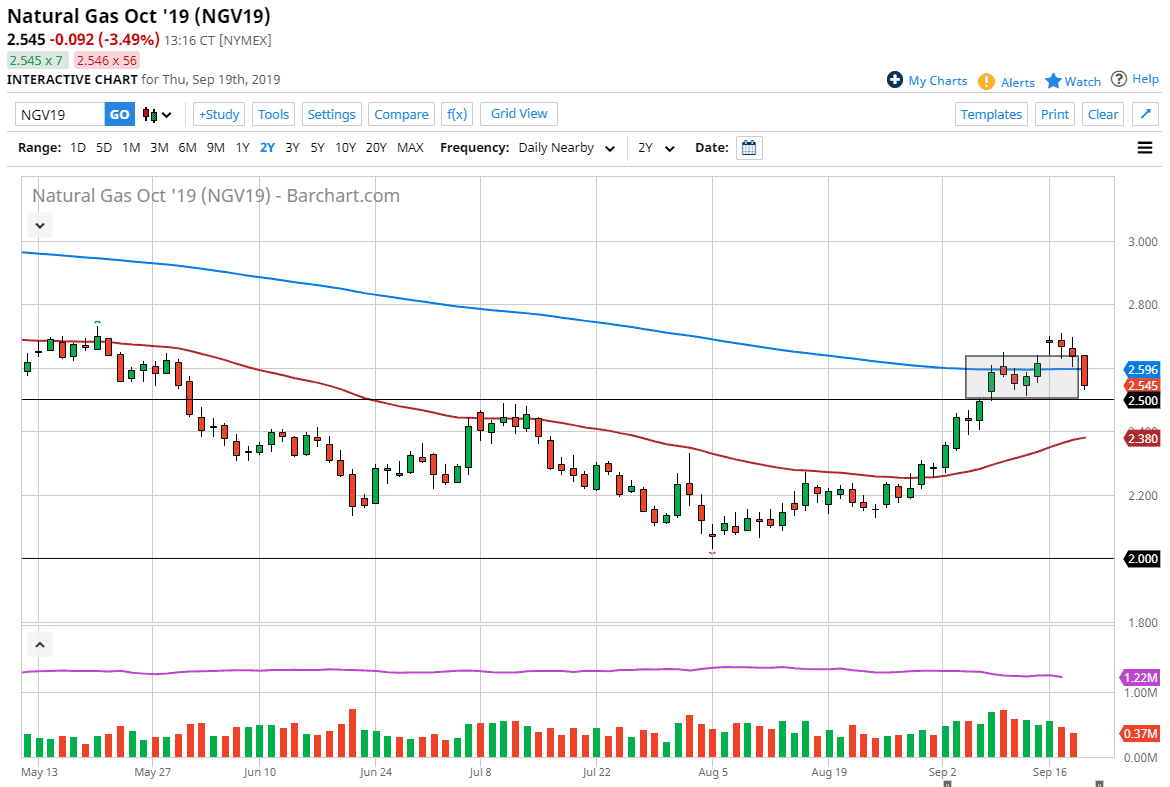
Task: Collapse the price chart pane chevron
Action: click(39, 226)
